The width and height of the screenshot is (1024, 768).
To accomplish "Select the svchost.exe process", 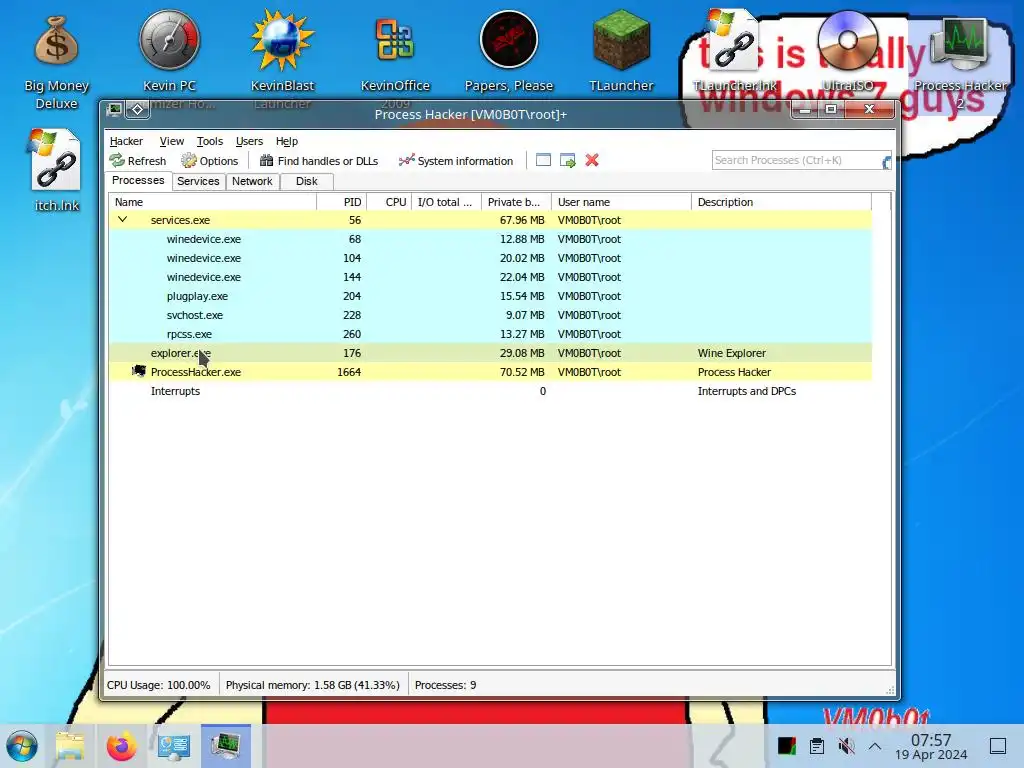I will point(490,315).
